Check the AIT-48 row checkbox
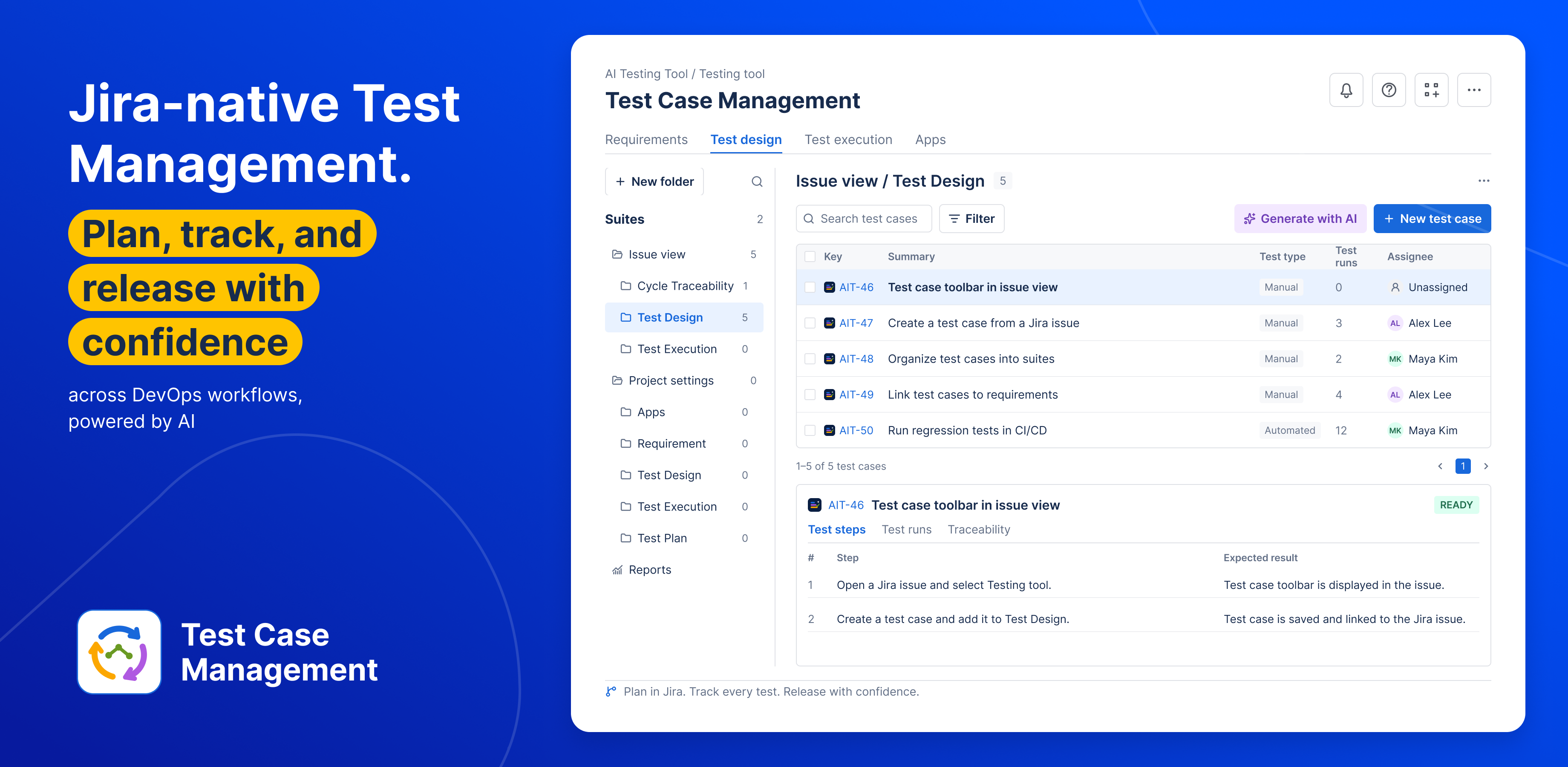Viewport: 1568px width, 767px height. pos(810,359)
